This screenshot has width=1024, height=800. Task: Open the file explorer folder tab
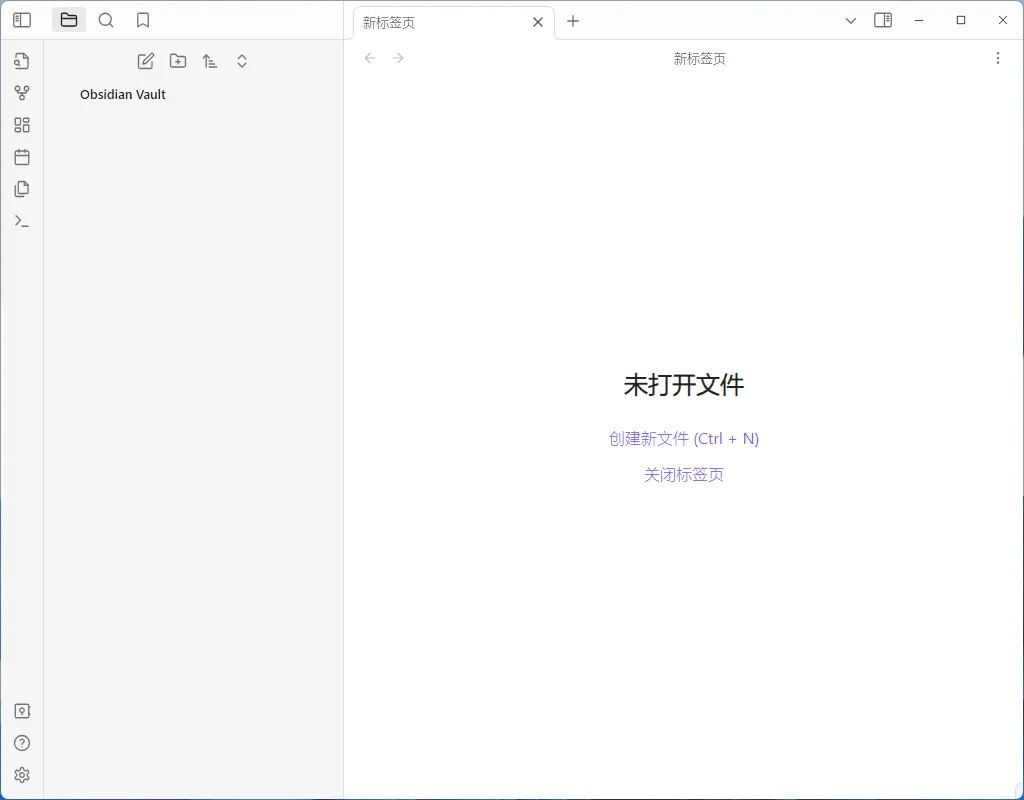69,20
